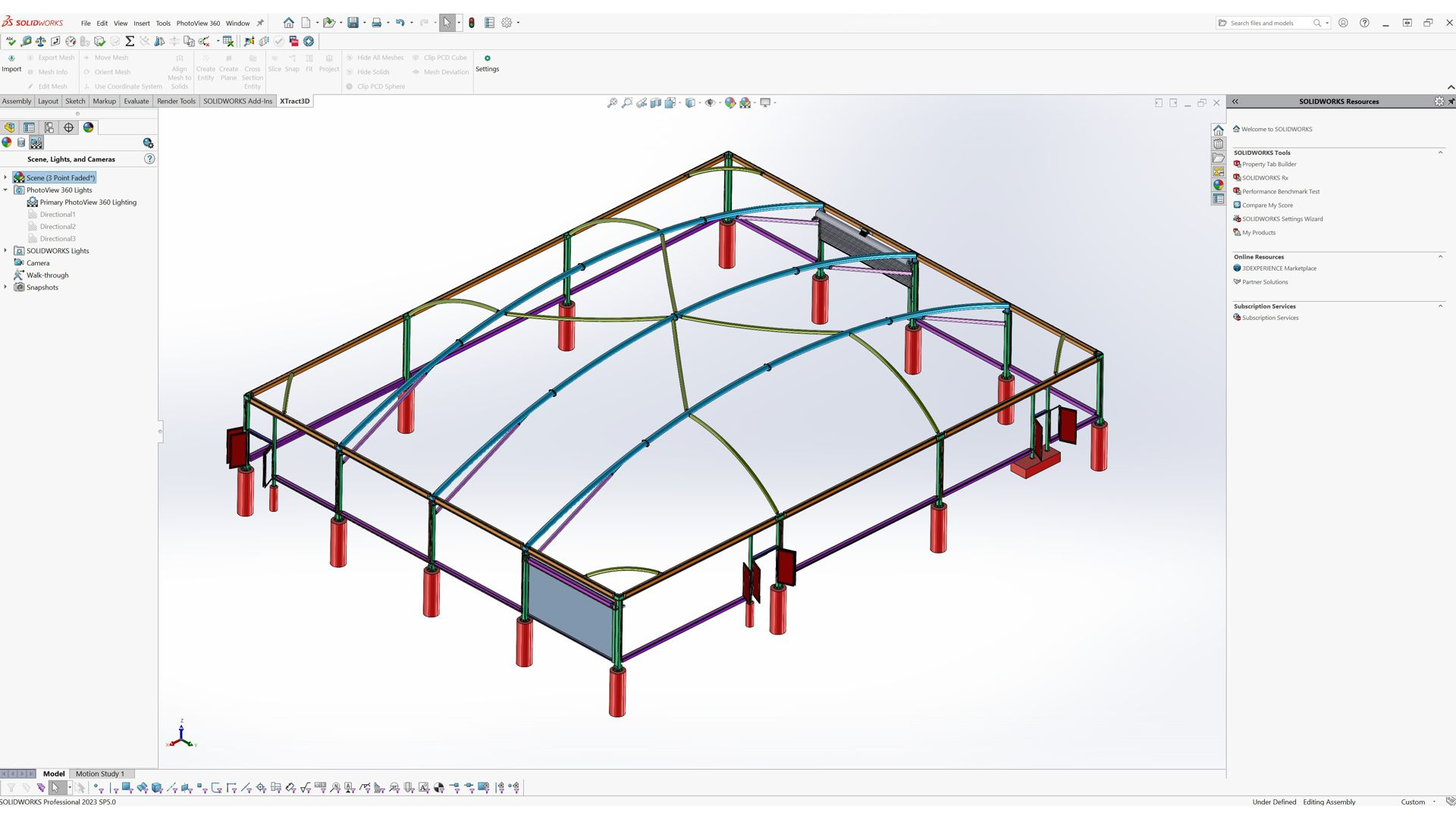This screenshot has width=1456, height=819.
Task: Open the Subscription Services link
Action: (x=1270, y=318)
